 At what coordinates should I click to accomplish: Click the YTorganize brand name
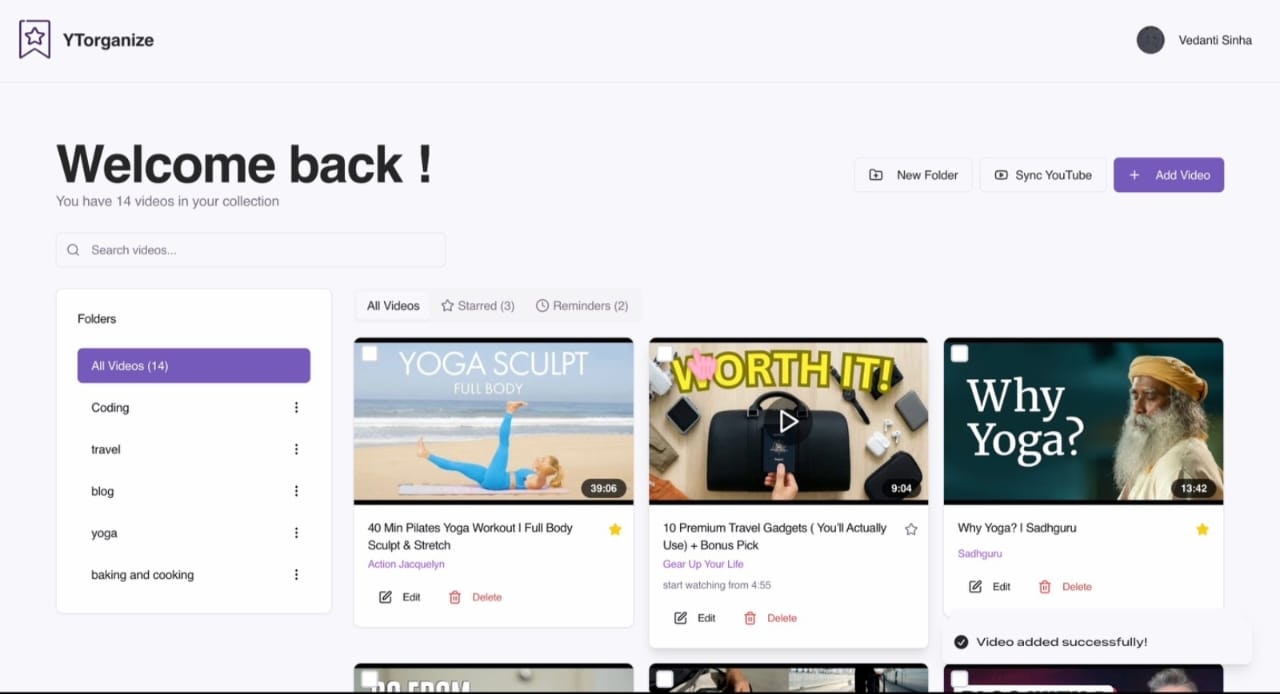108,40
